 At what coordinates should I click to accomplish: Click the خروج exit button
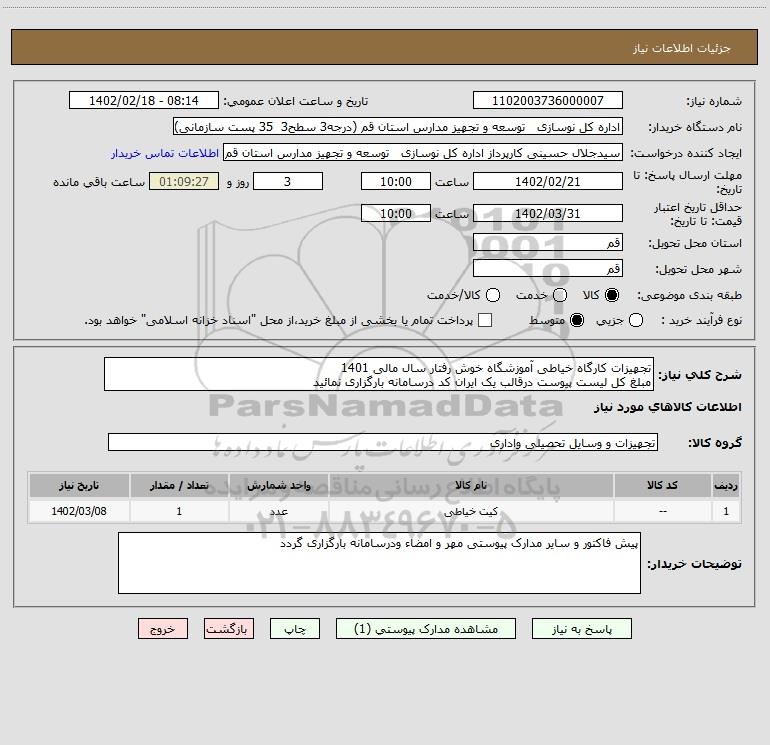(163, 629)
